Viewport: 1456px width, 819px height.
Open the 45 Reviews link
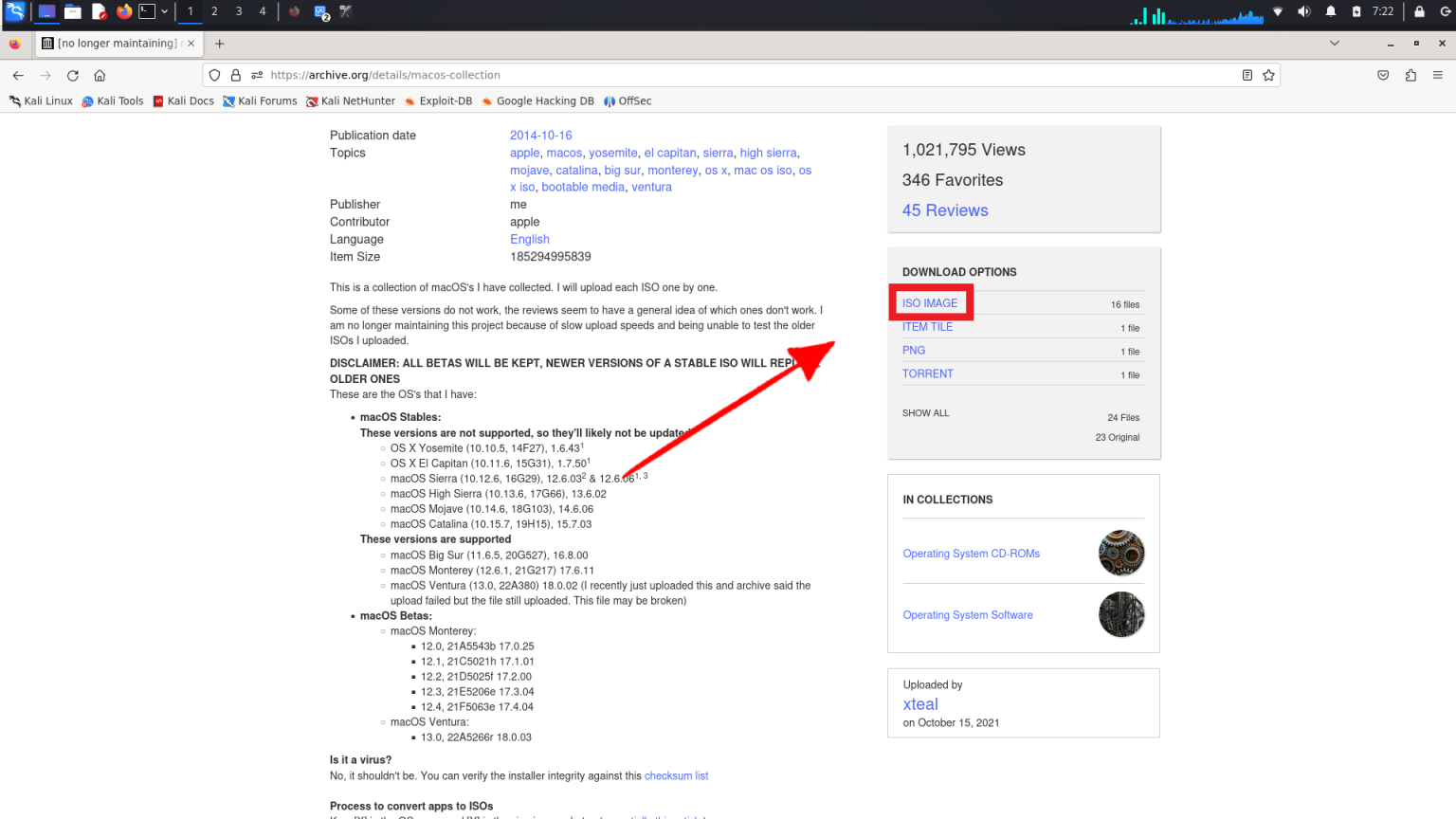coord(944,210)
